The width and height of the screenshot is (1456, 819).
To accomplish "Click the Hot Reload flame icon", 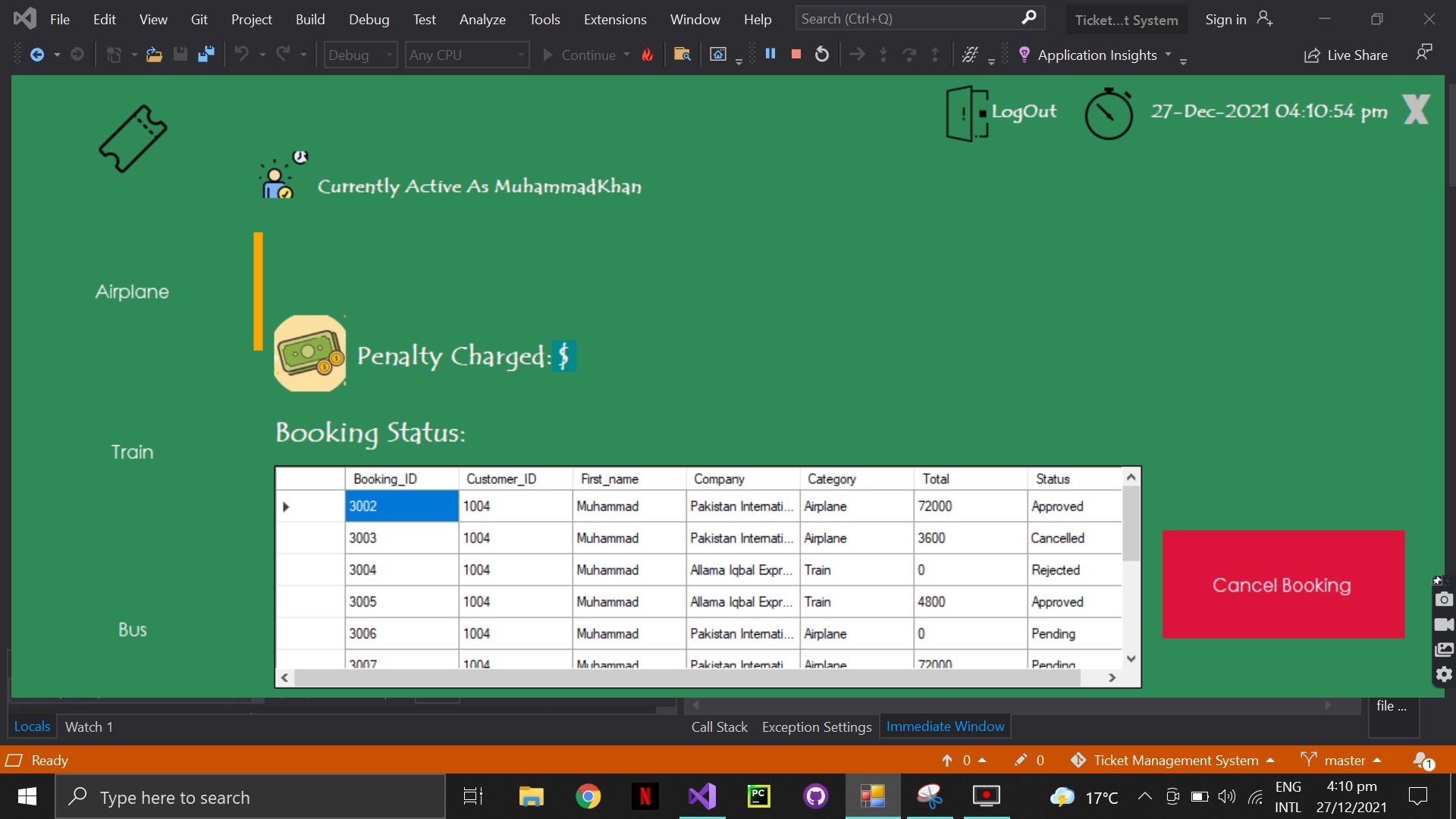I will pyautogui.click(x=648, y=55).
